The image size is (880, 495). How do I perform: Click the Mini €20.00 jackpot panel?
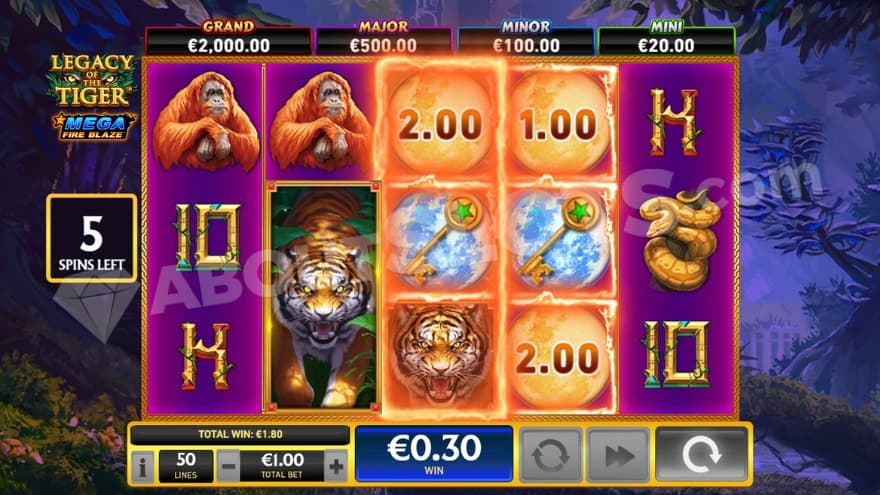tap(667, 39)
